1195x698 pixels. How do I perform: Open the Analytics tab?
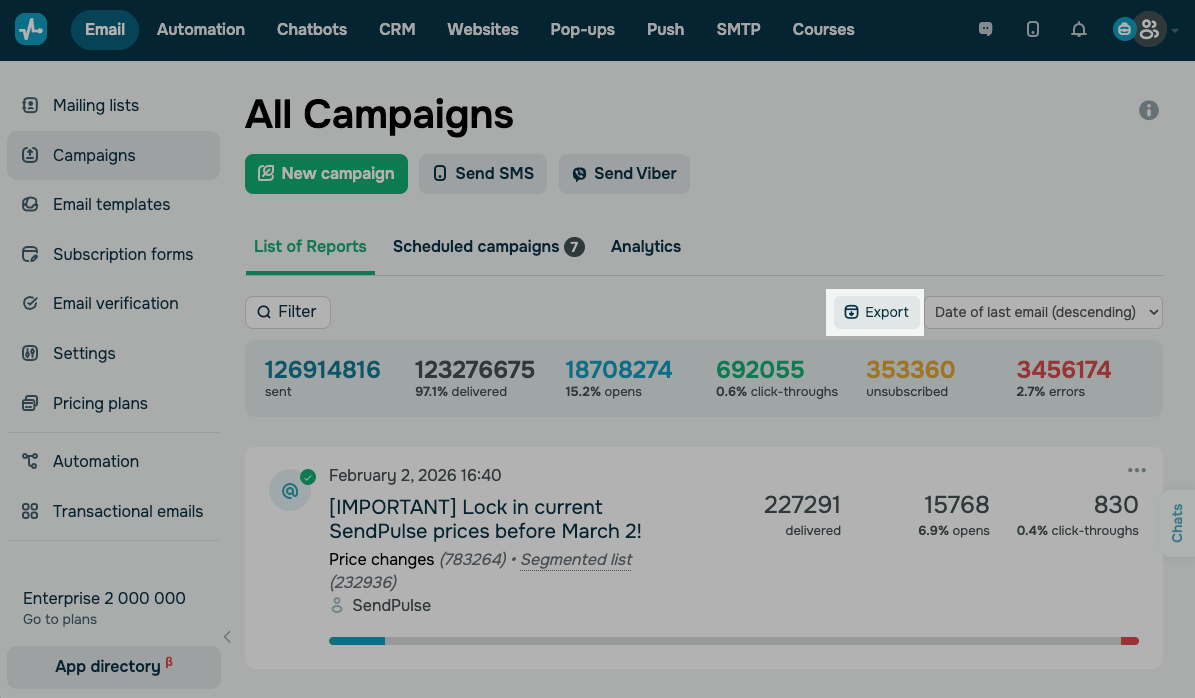646,247
